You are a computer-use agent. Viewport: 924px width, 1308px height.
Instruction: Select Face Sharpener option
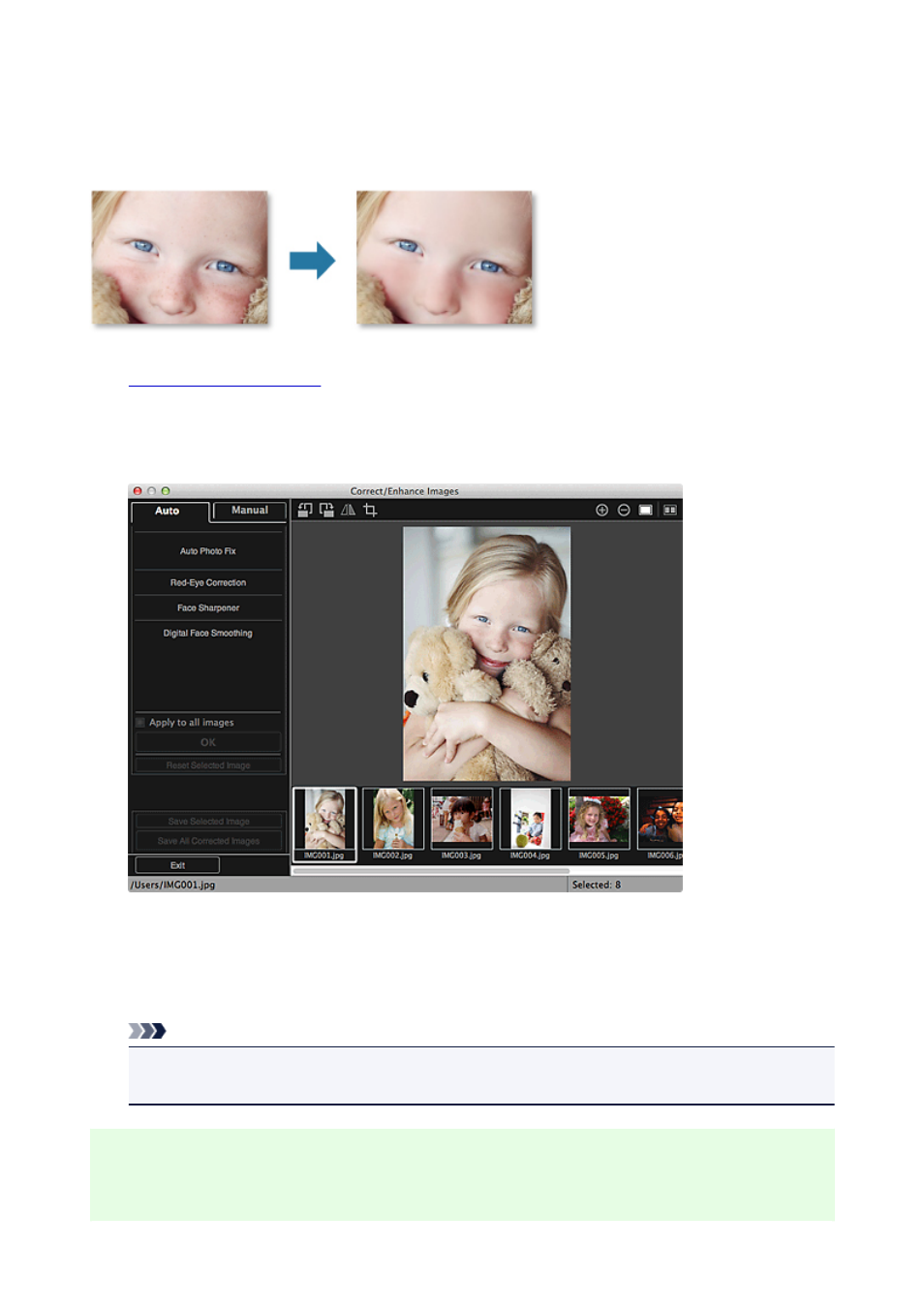tap(208, 607)
